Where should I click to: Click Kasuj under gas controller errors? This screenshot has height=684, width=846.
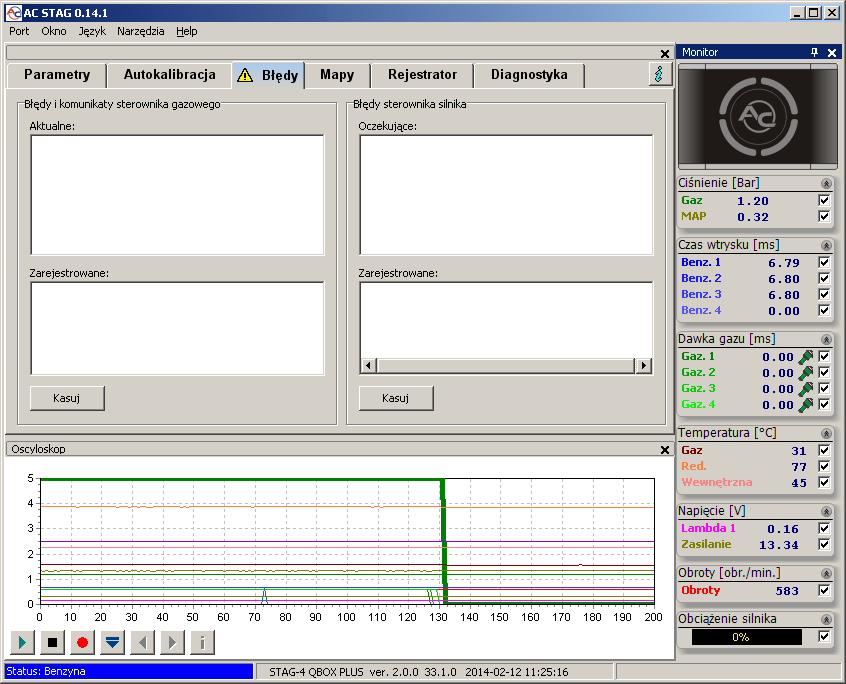pyautogui.click(x=67, y=398)
